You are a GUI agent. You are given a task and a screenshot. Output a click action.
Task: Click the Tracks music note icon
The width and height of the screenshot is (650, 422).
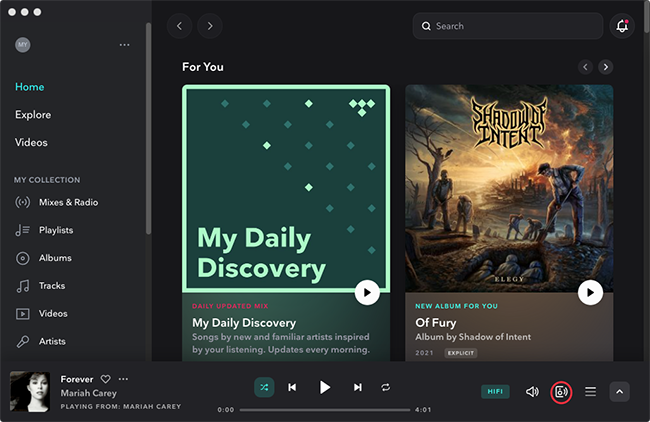(23, 286)
